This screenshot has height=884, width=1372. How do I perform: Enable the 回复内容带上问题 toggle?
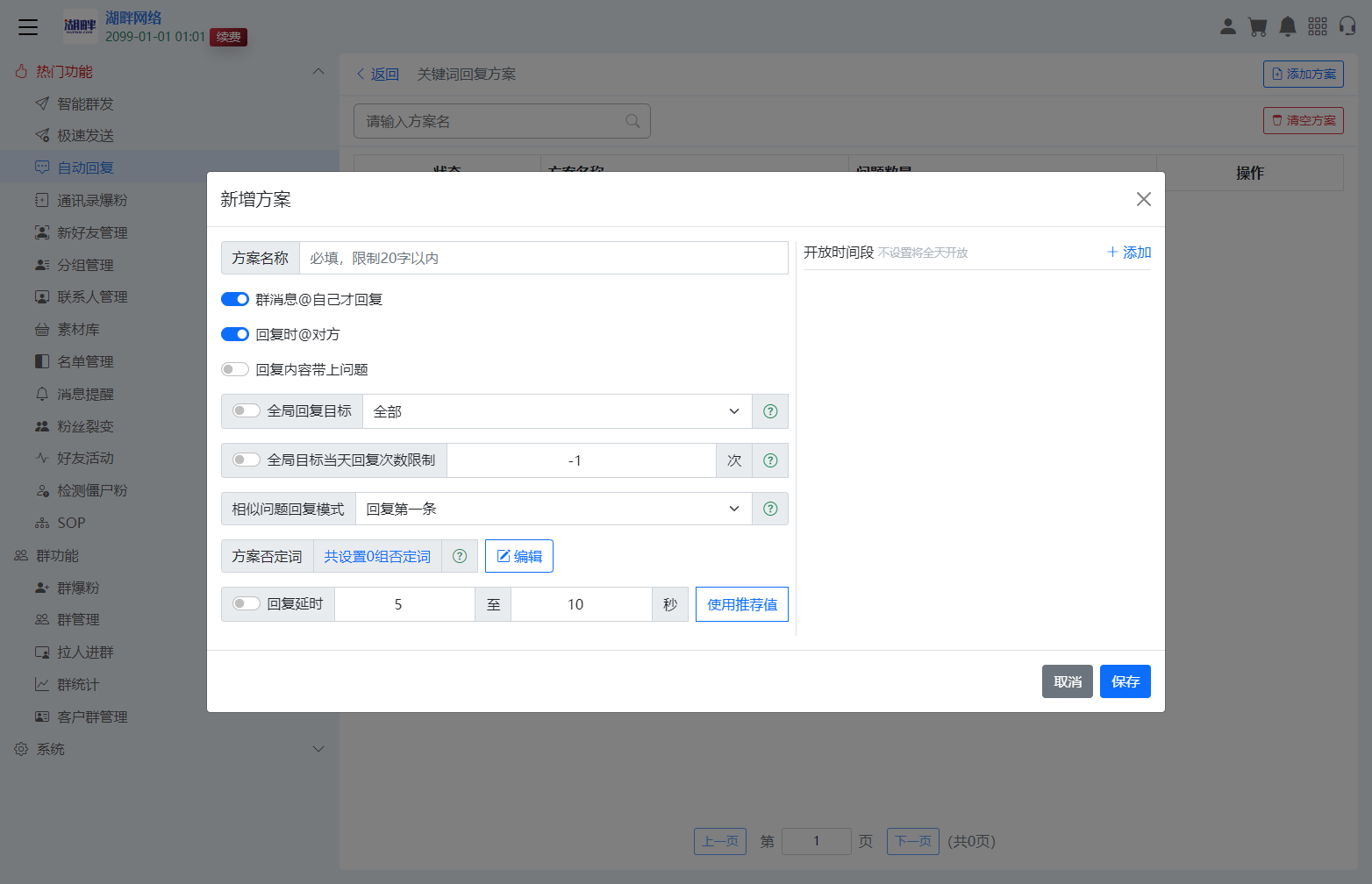[x=235, y=369]
